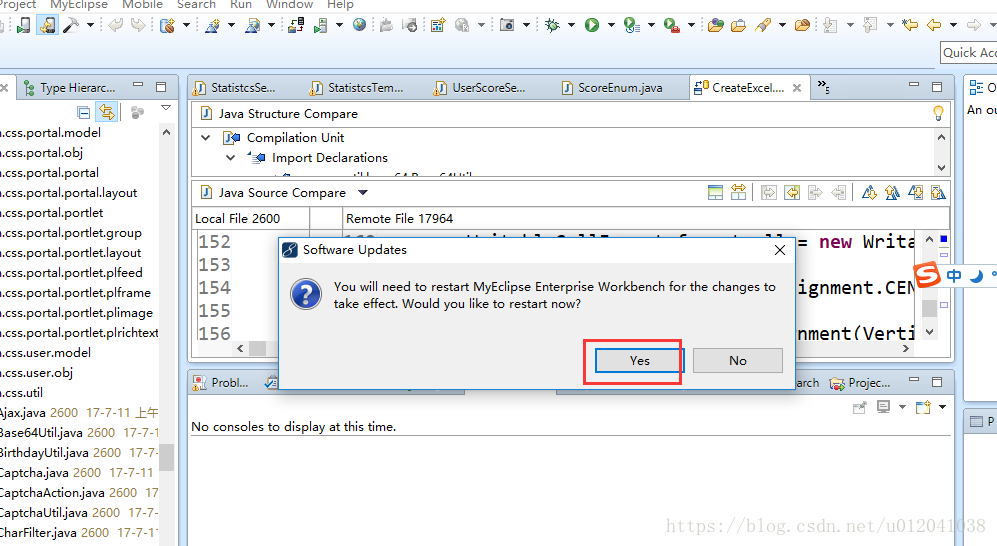Open the Mobile menu
Viewport: 997px width, 546px height.
[x=142, y=5]
